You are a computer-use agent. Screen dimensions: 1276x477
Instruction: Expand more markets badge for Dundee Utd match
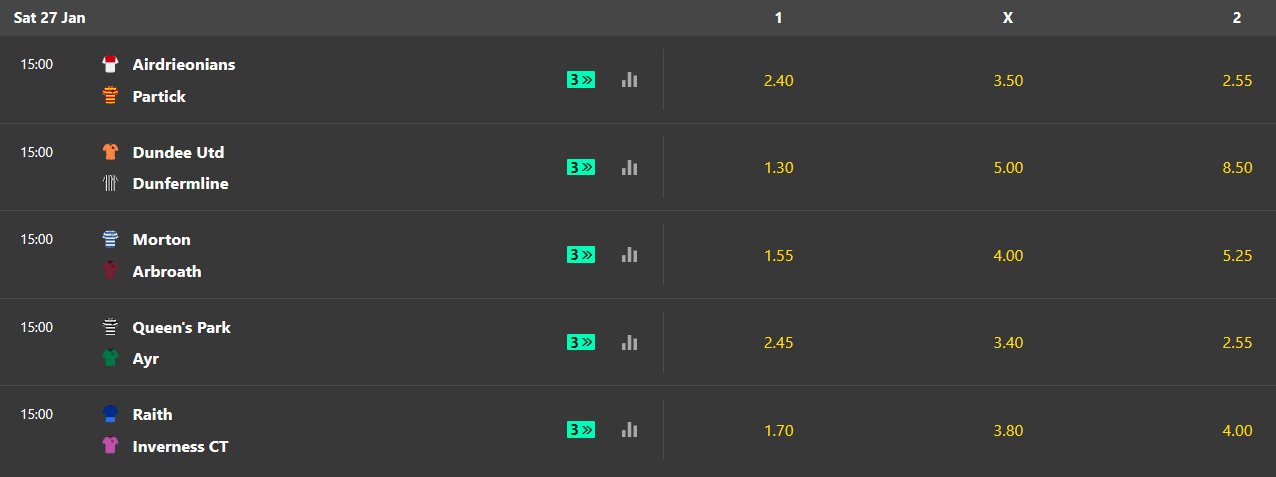pyautogui.click(x=581, y=167)
